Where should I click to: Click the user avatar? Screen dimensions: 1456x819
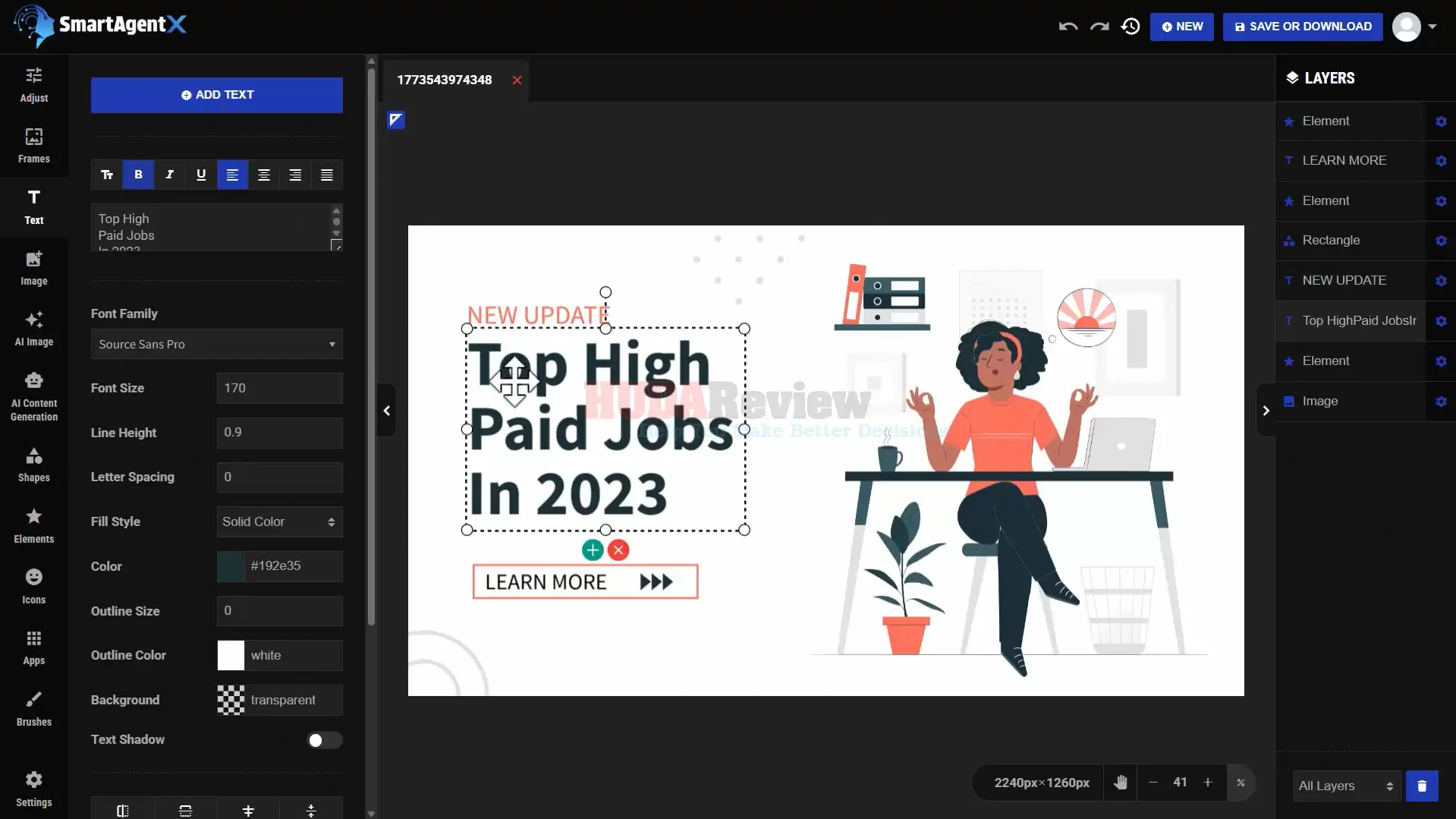1406,27
